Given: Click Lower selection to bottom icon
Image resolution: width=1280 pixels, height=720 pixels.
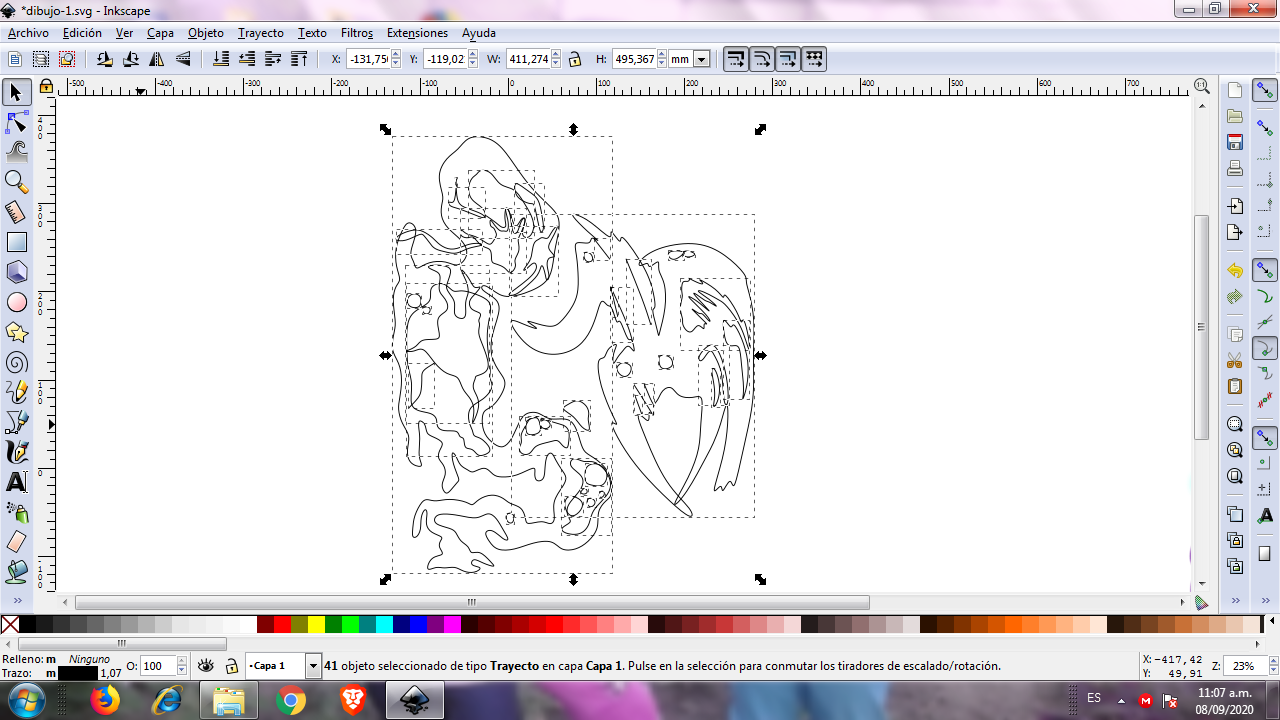Looking at the screenshot, I should coord(222,59).
